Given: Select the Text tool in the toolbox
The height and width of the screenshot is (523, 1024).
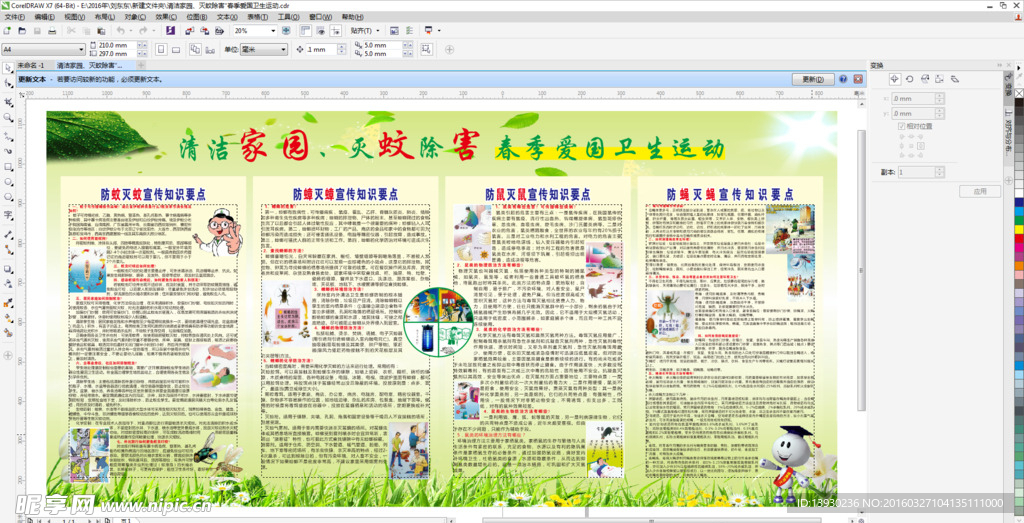Looking at the screenshot, I should pos(9,216).
